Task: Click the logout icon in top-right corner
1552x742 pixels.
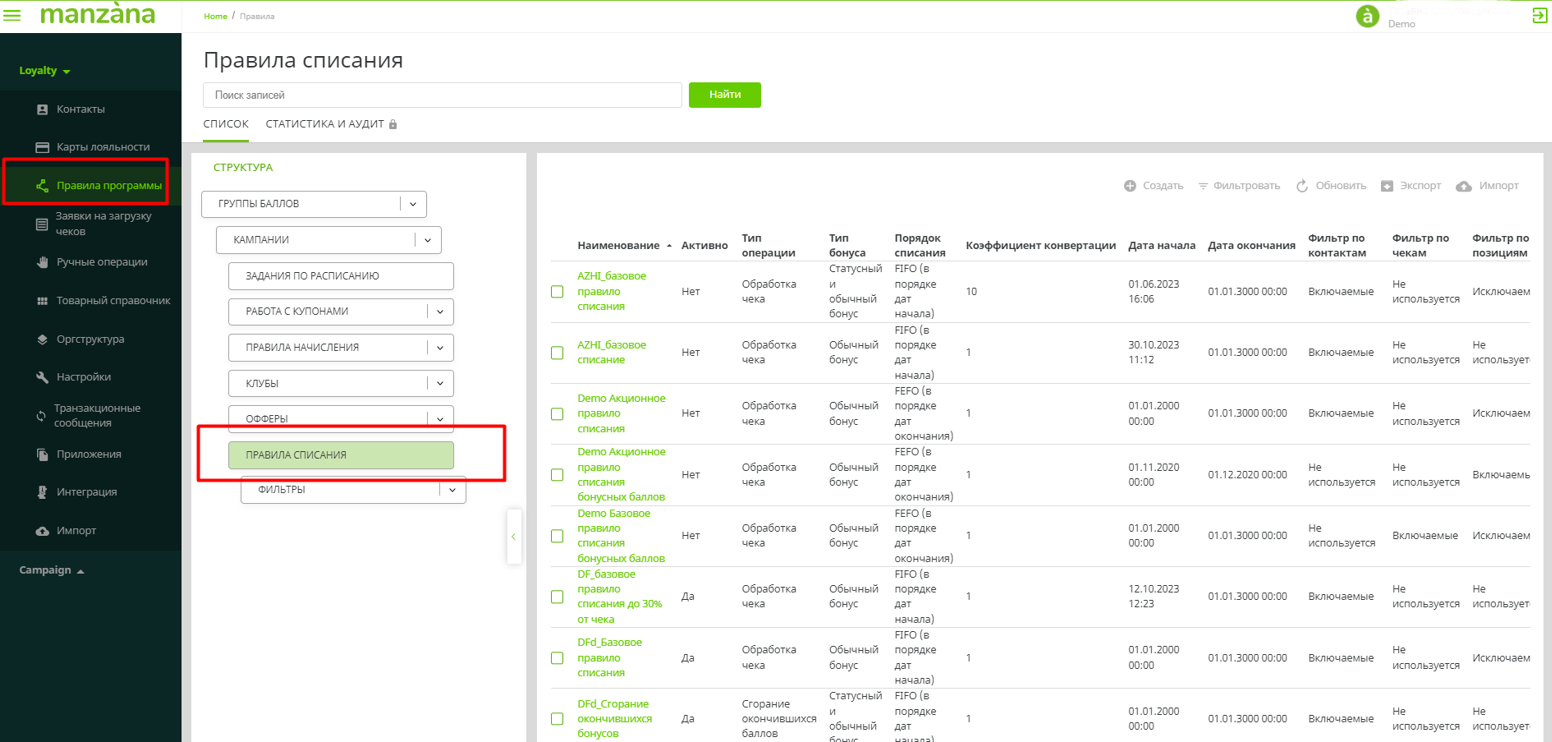Action: pyautogui.click(x=1539, y=15)
